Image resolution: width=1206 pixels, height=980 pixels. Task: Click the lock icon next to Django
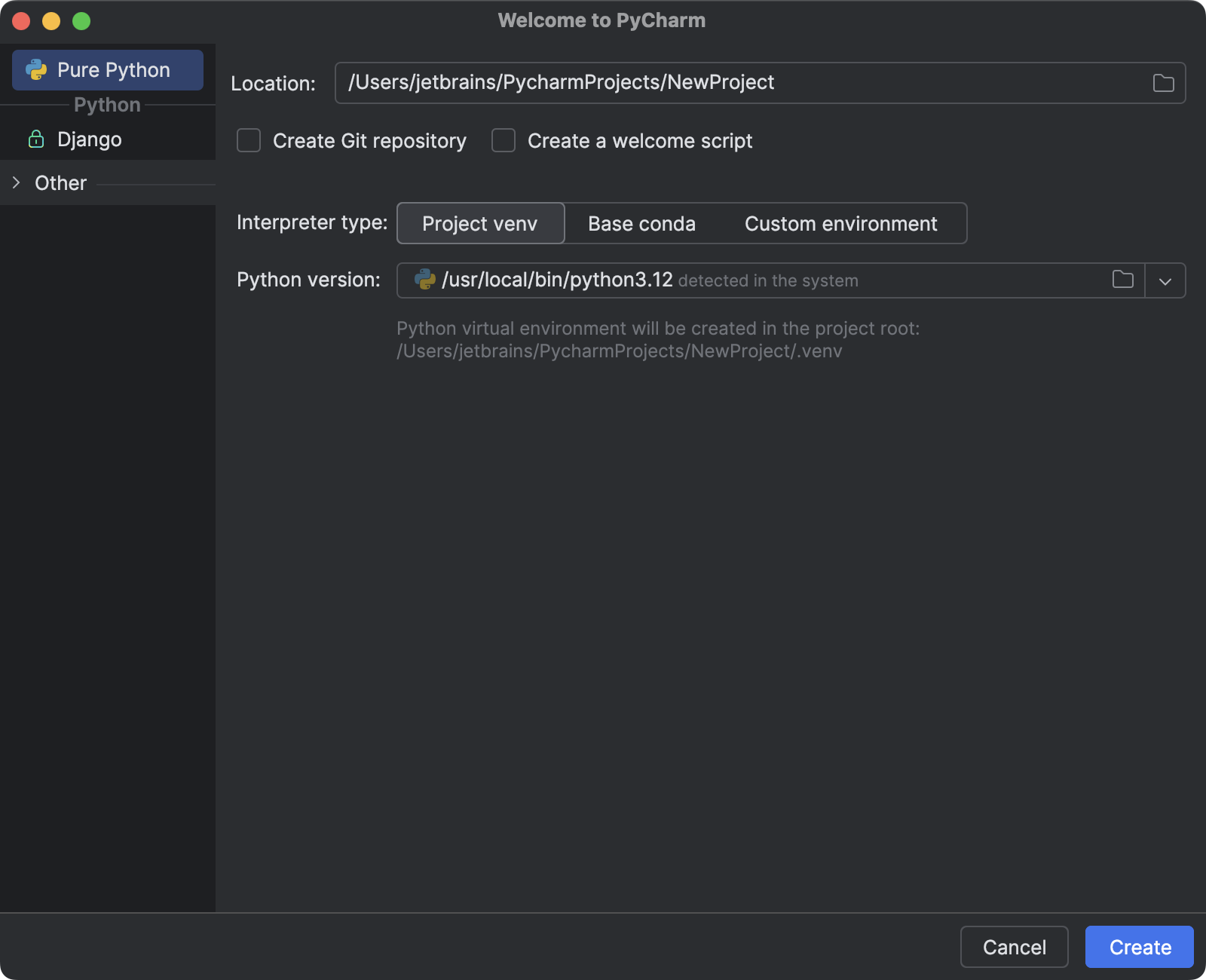[x=35, y=139]
